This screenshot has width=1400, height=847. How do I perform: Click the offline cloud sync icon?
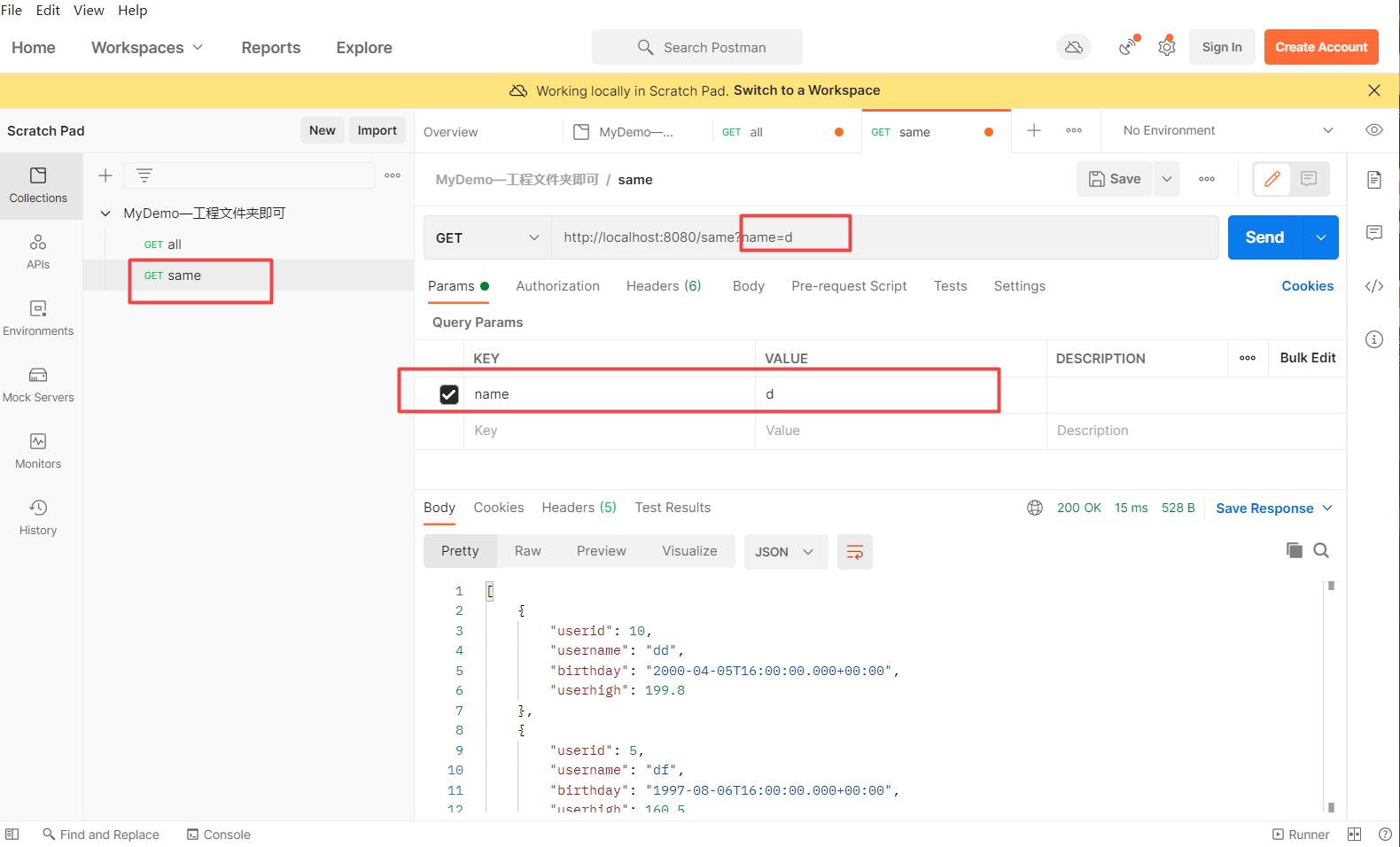point(1074,47)
